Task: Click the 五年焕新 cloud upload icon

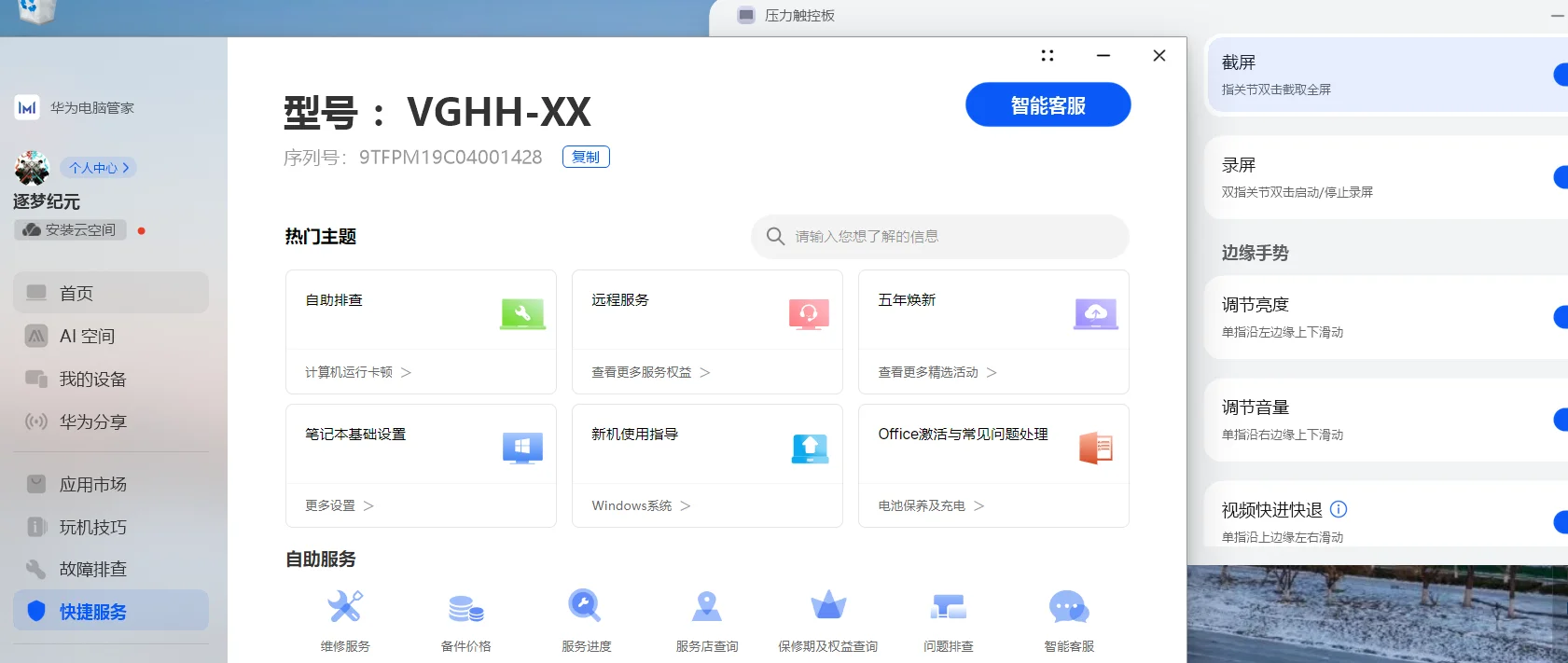Action: coord(1096,314)
